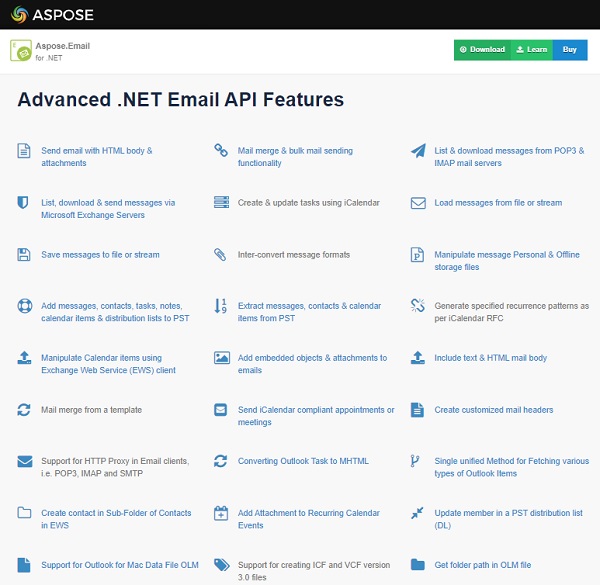
Task: Click upload icon beside Manipulate Calendar items using EWS
Action: (x=24, y=357)
